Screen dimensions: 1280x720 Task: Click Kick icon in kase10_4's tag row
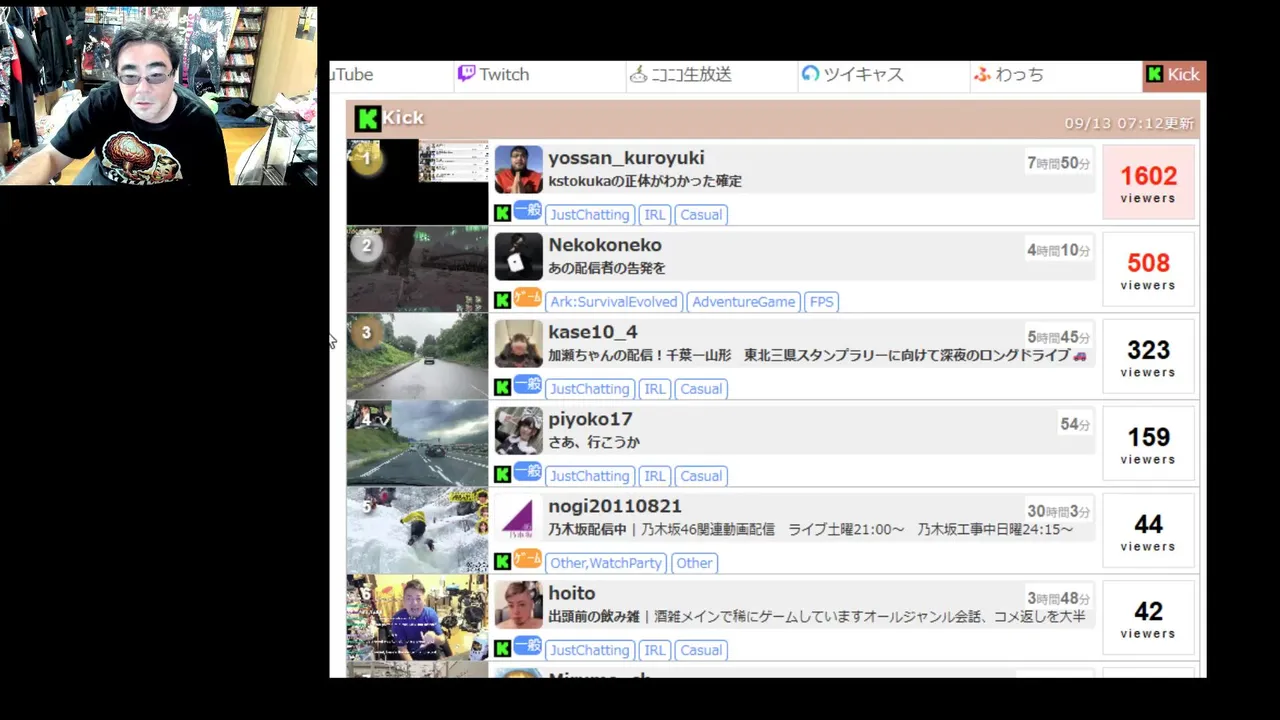point(502,387)
